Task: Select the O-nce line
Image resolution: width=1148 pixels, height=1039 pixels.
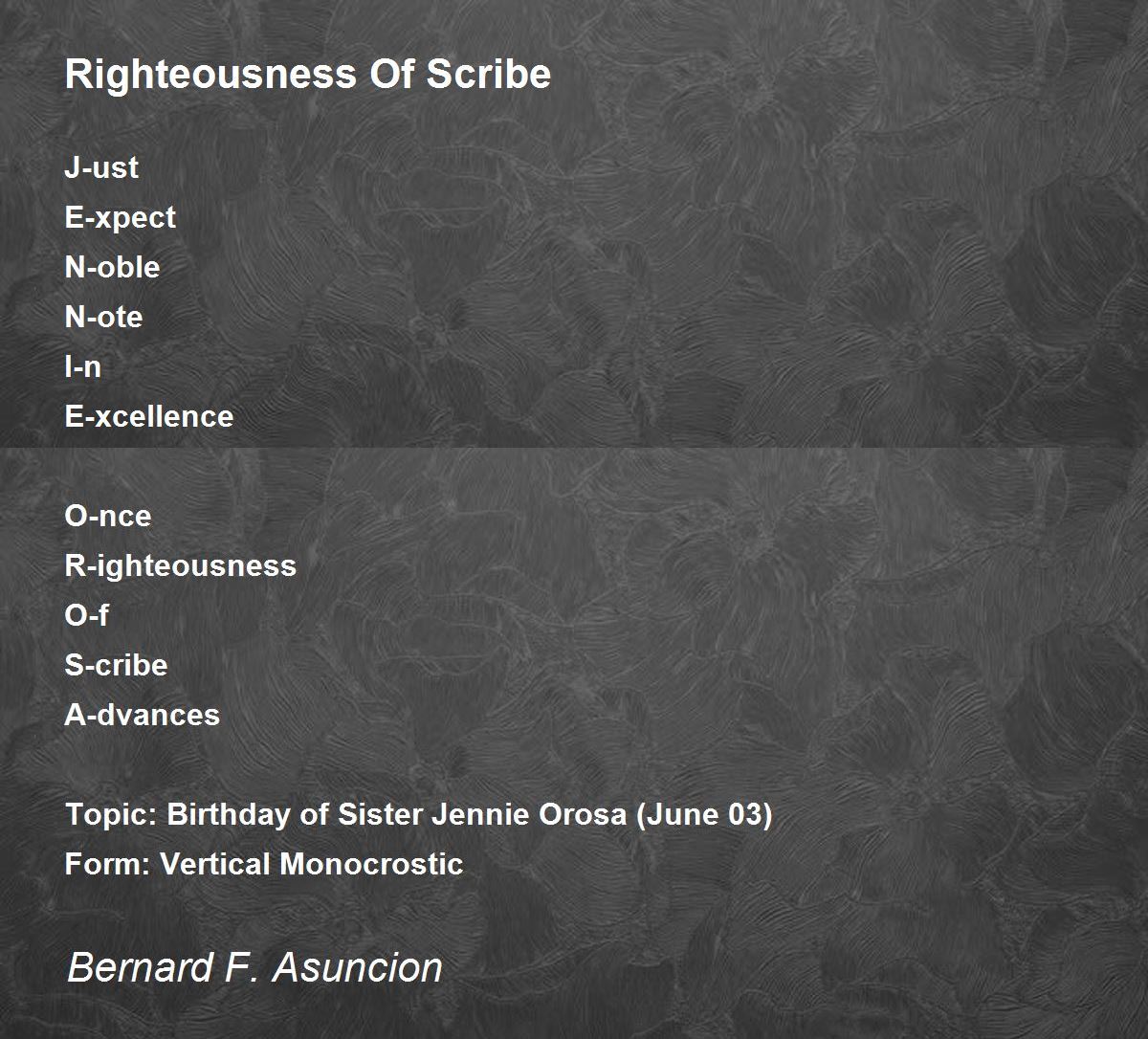Action: tap(108, 516)
